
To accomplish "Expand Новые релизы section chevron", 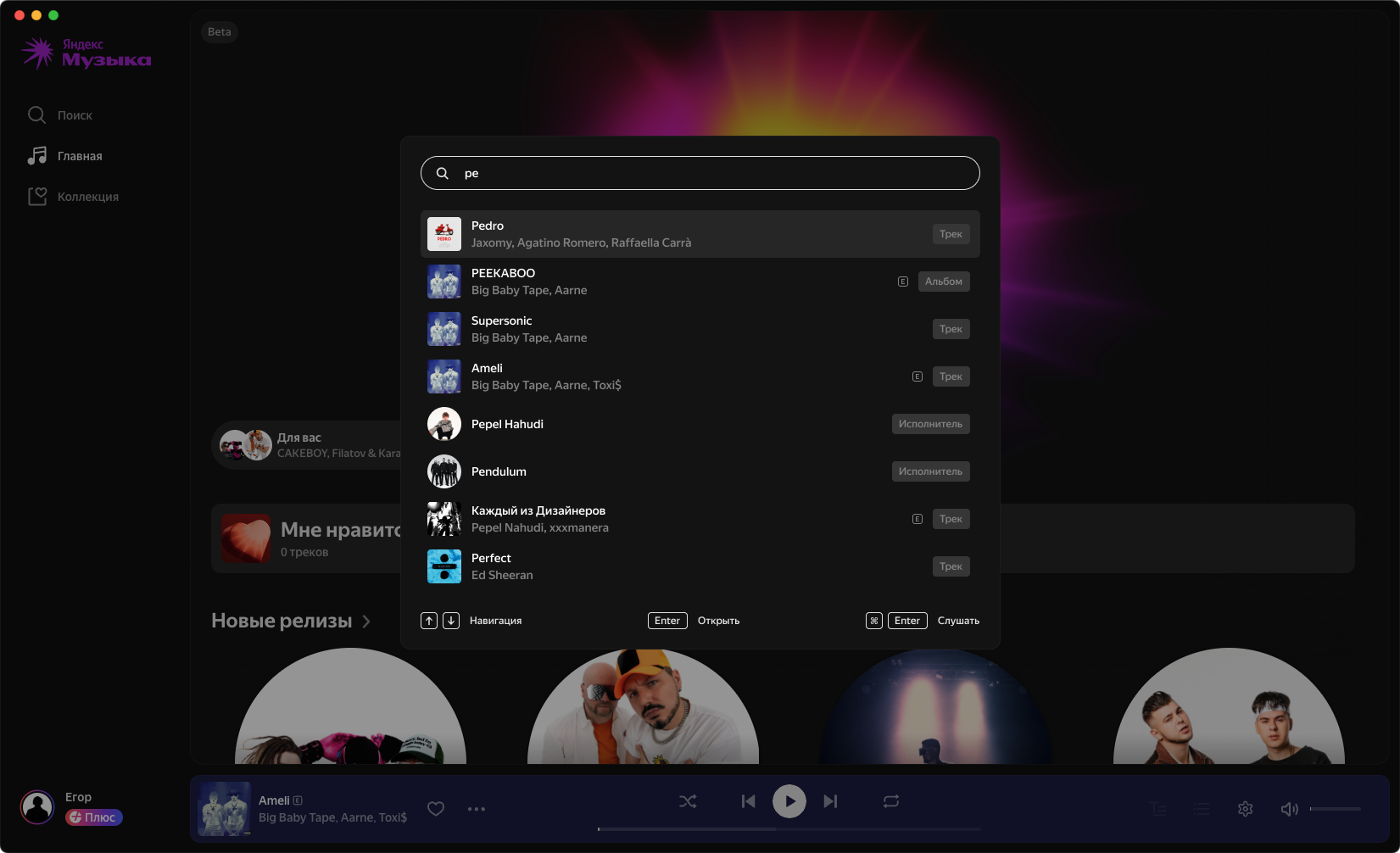I will pyautogui.click(x=366, y=622).
